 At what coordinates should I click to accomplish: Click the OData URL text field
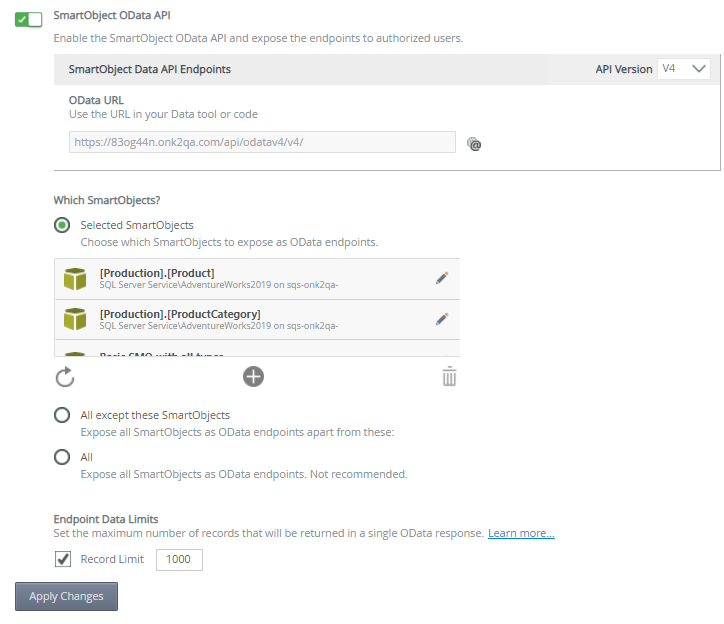coord(262,142)
